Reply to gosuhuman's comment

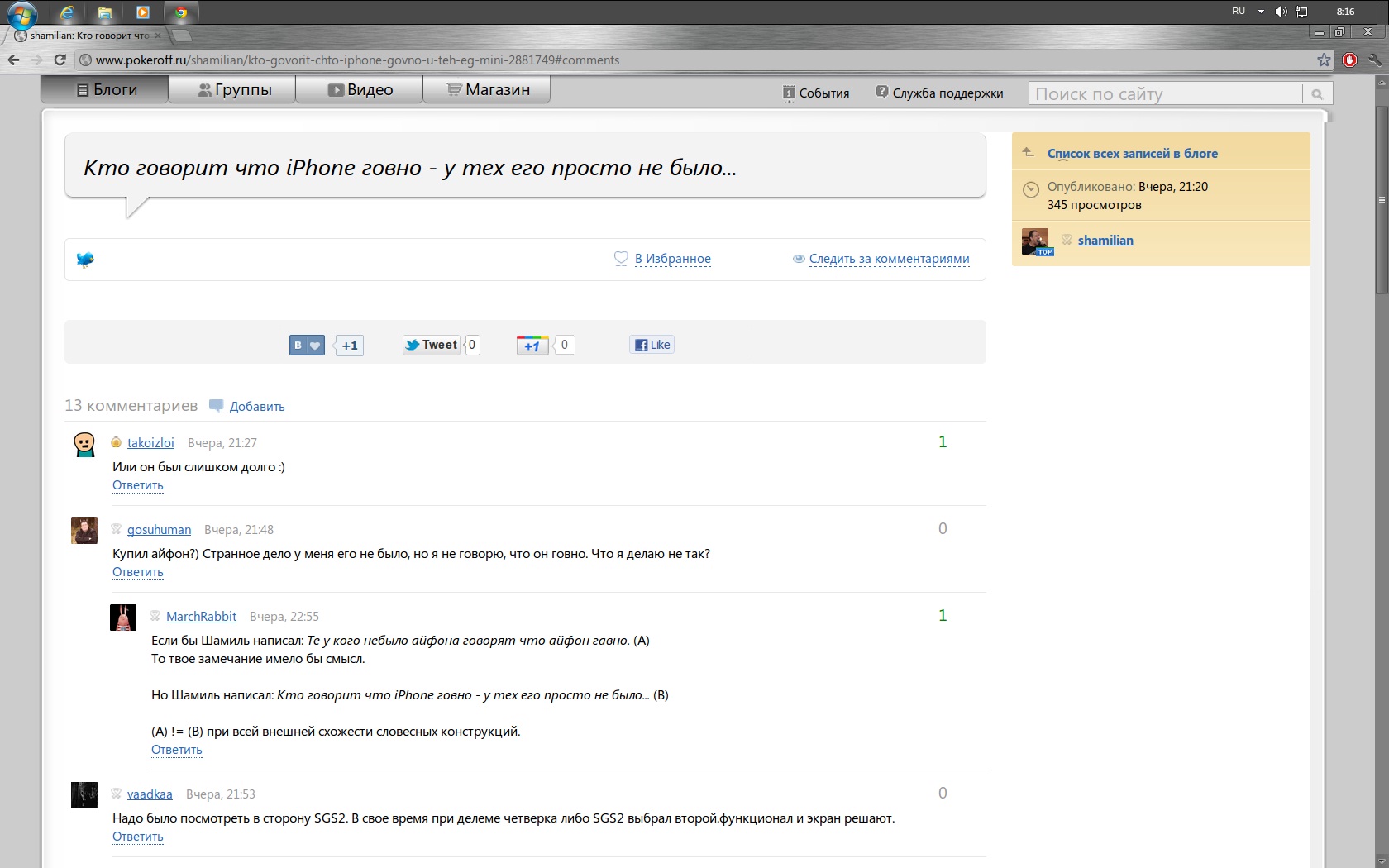[x=138, y=572]
